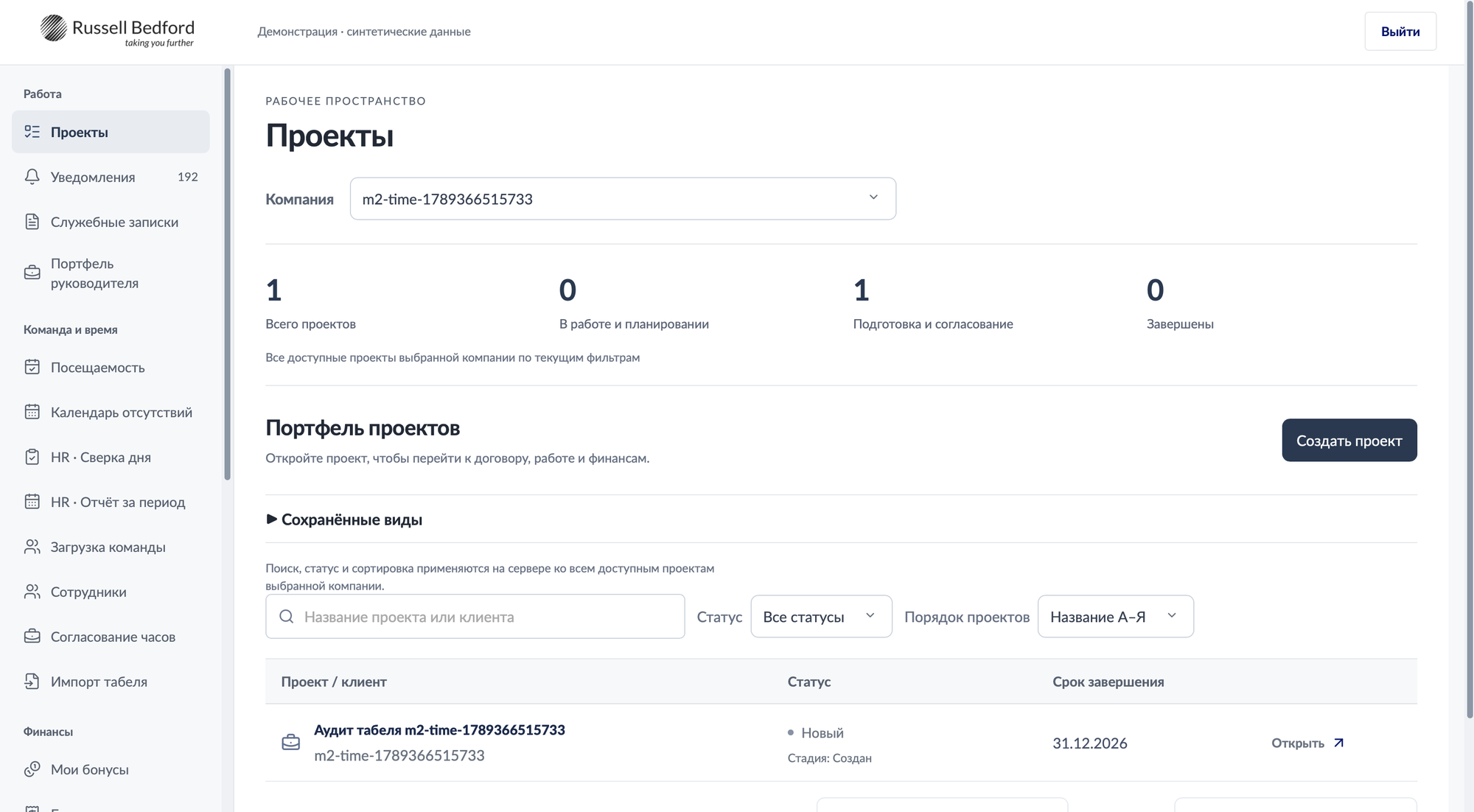Click the people icon for Сотрудники
Screen dimensions: 1474x812
coord(32,592)
